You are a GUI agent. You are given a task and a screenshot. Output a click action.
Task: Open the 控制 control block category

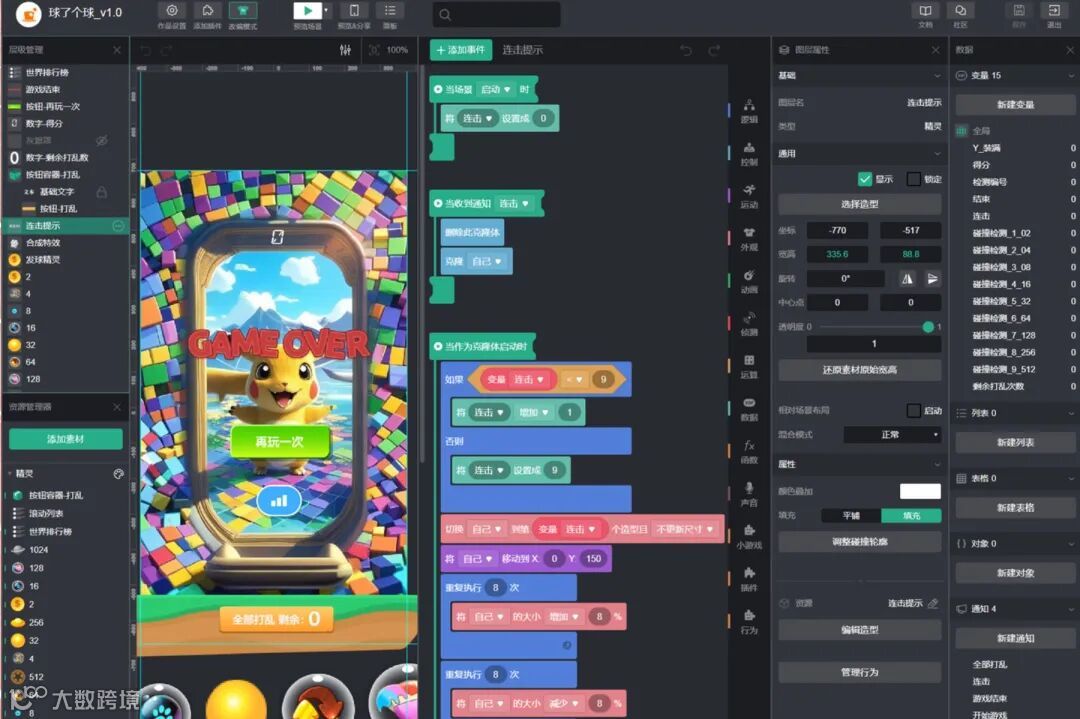749,153
